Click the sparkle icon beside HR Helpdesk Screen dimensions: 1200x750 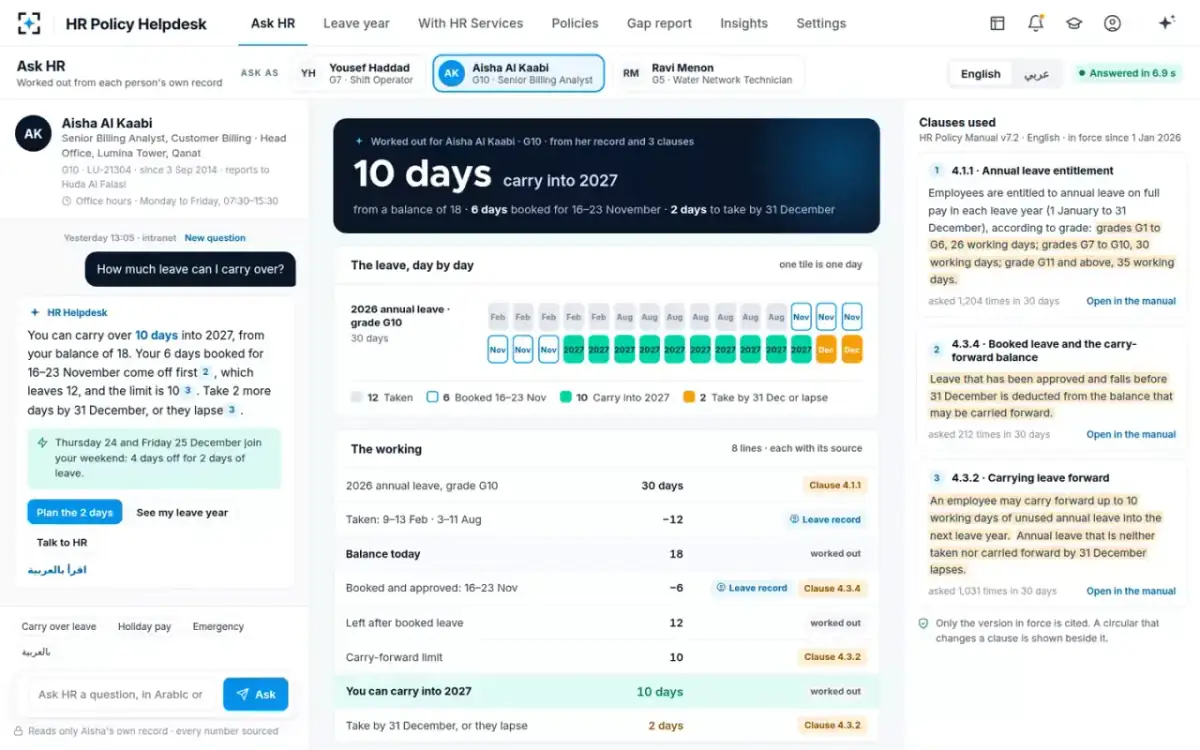[36, 313]
